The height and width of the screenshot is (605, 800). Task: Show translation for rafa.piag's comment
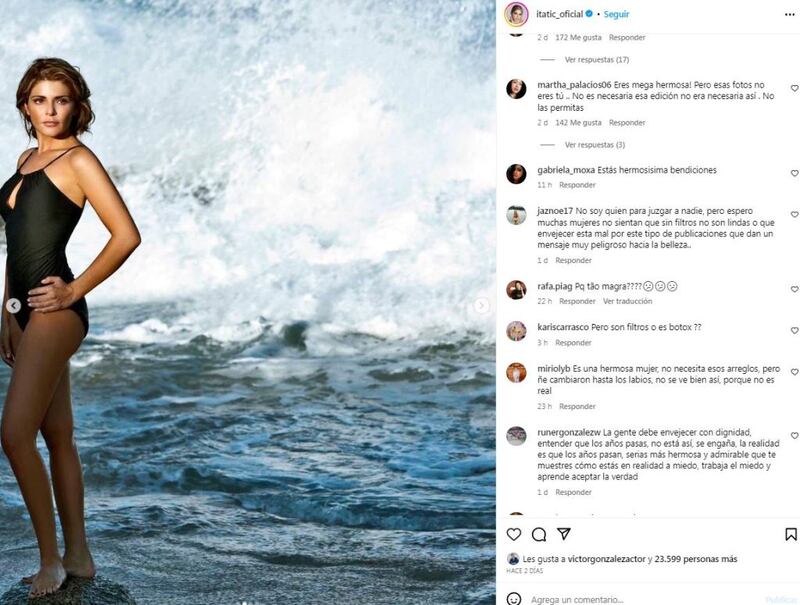point(627,301)
